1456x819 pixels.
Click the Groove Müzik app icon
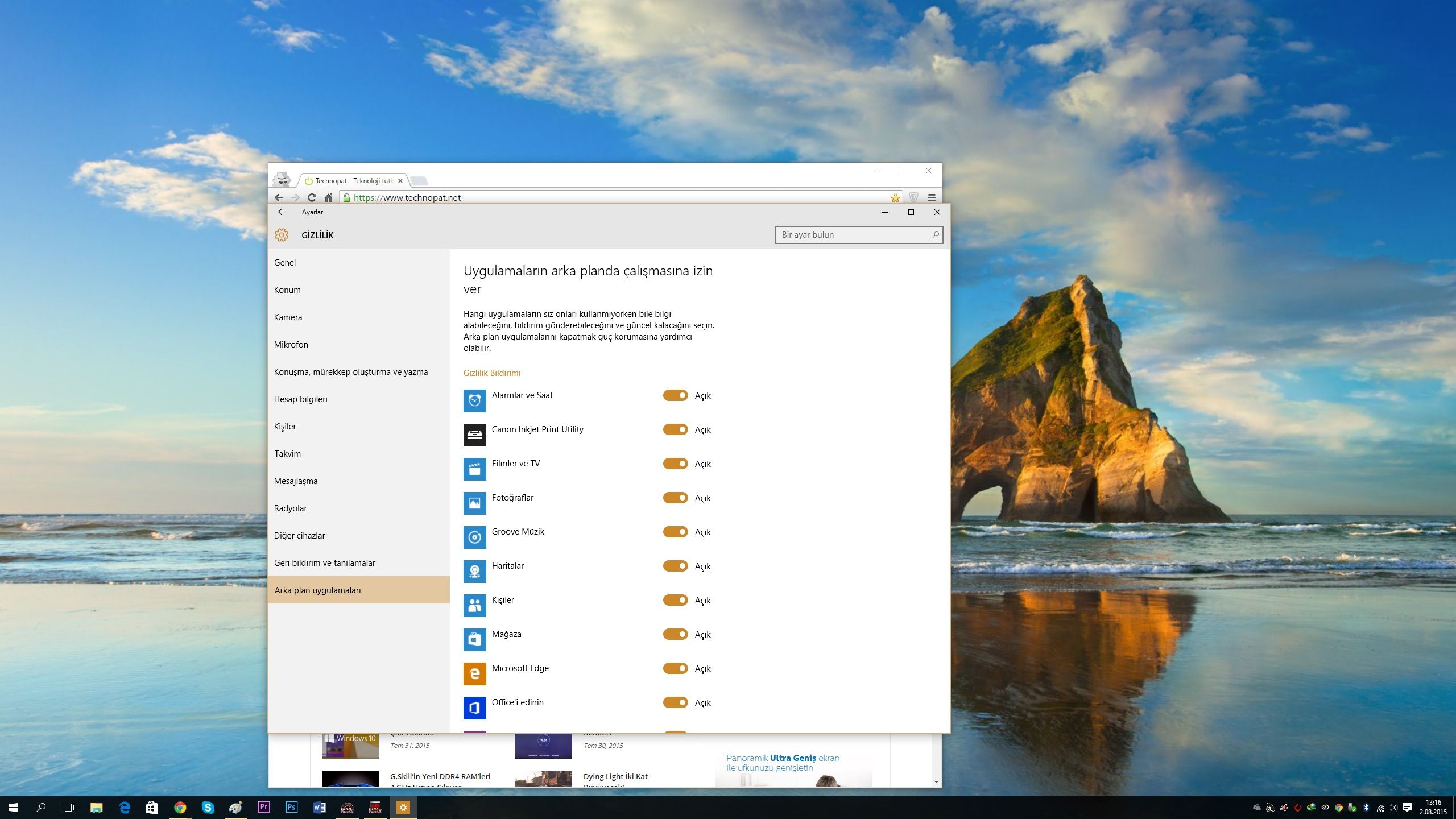[474, 537]
